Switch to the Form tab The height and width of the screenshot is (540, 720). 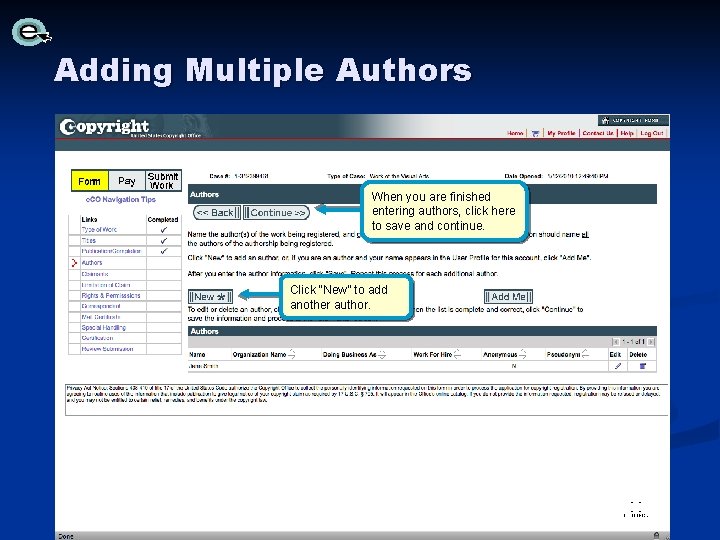pos(90,181)
